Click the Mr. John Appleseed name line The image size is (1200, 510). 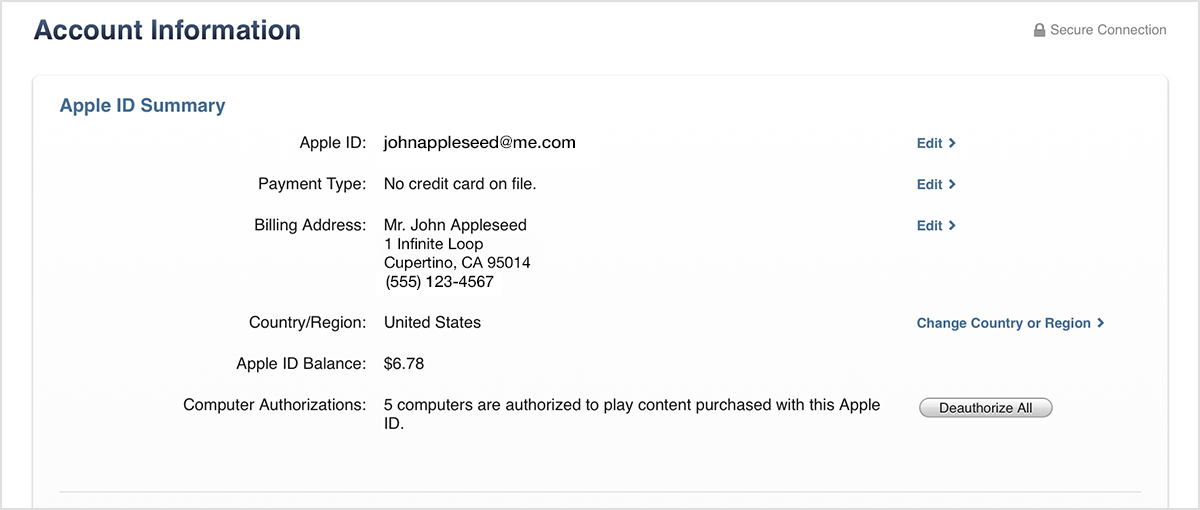click(455, 225)
